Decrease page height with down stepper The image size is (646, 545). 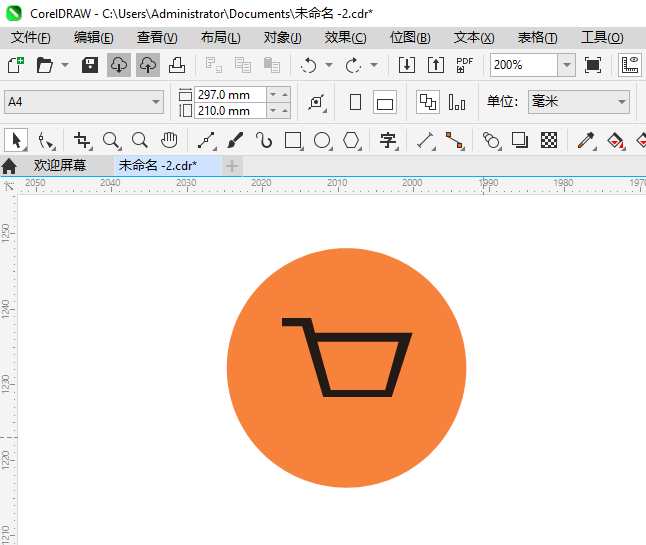coord(273,111)
